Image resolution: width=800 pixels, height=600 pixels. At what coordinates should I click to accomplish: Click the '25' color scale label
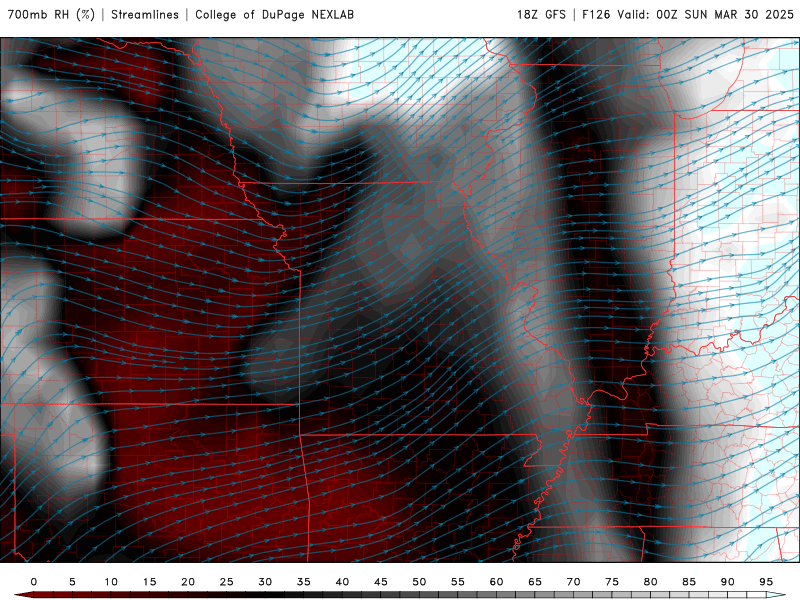[227, 582]
